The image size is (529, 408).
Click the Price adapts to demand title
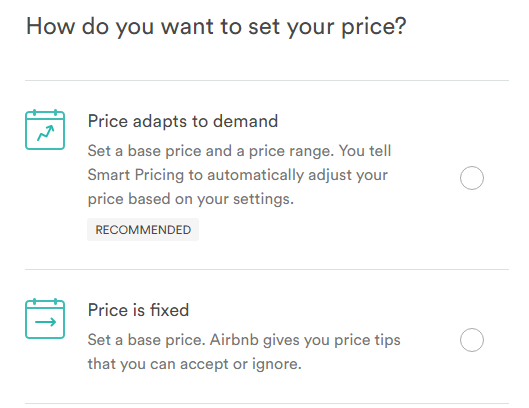pos(183,121)
